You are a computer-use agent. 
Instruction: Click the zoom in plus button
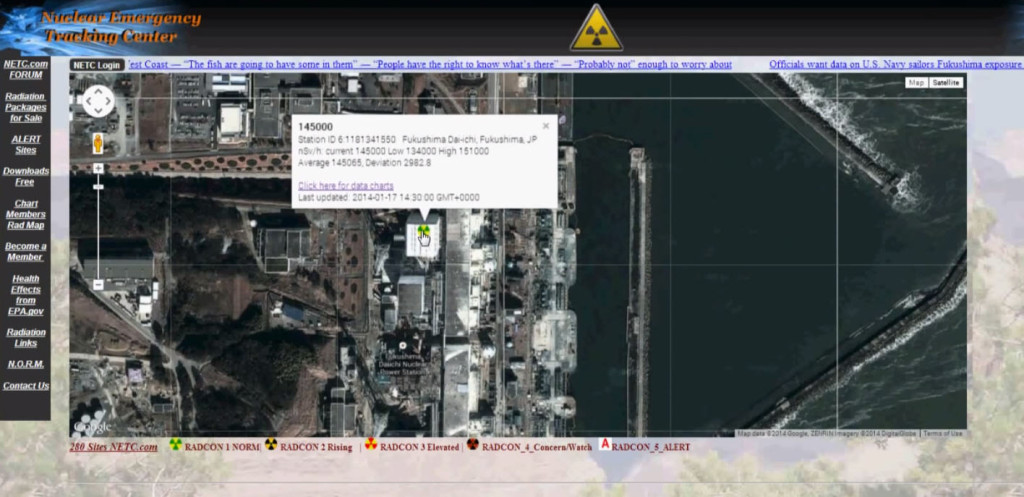(x=98, y=168)
